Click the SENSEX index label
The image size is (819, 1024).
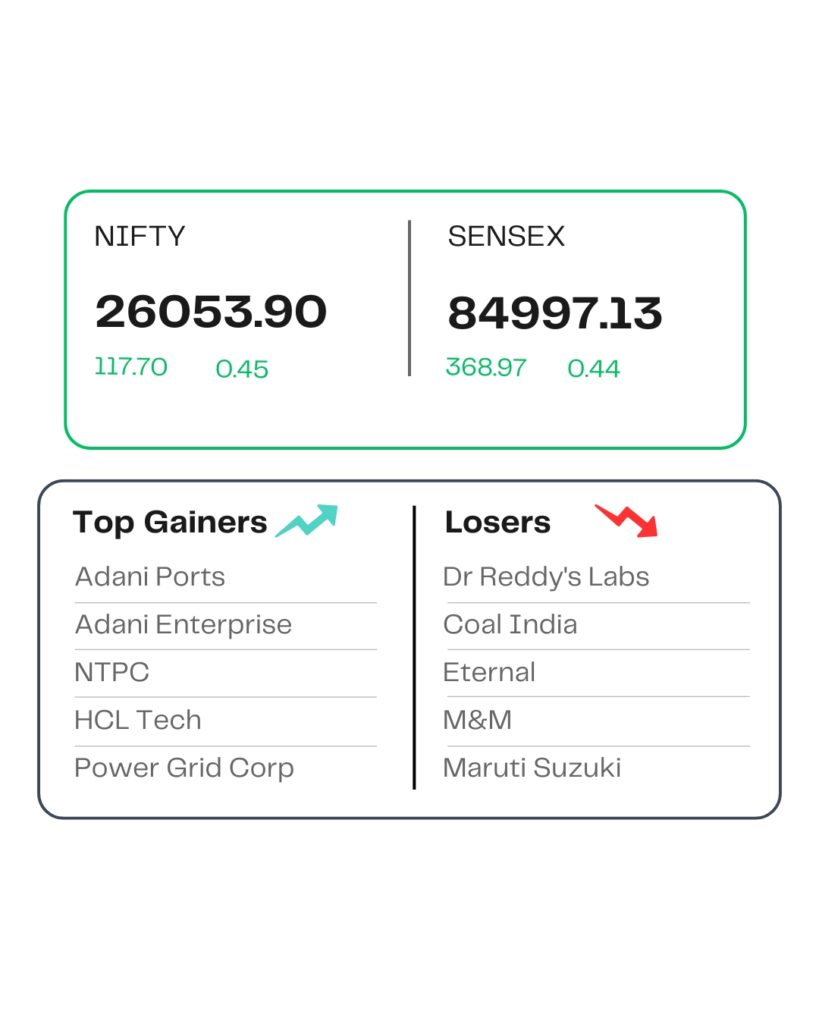tap(506, 237)
